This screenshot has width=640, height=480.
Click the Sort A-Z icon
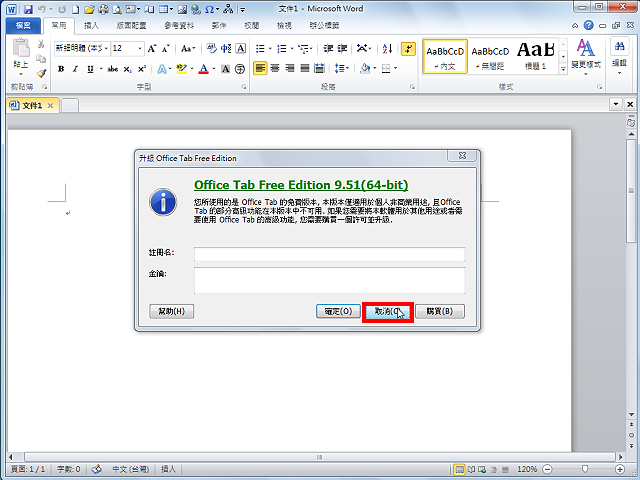[387, 49]
